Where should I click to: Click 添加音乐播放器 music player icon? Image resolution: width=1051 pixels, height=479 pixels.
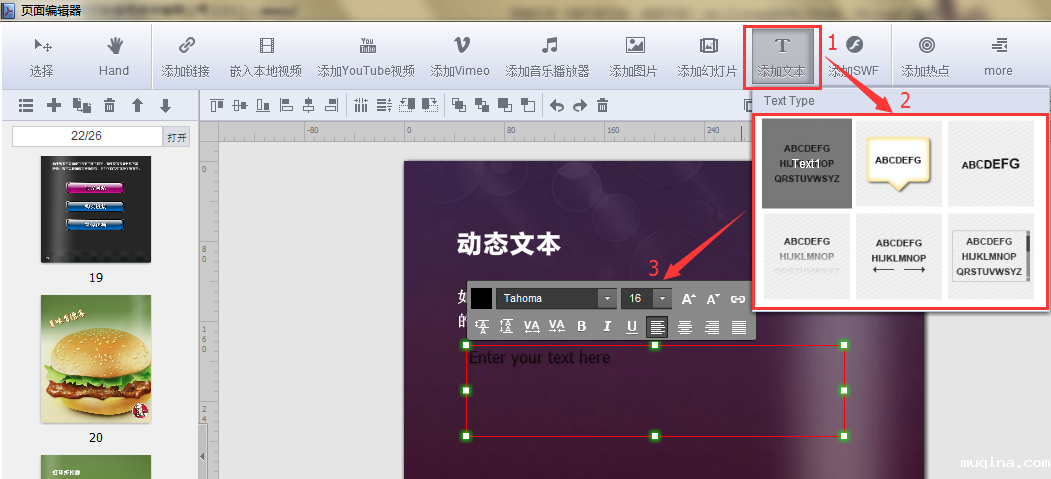[x=547, y=57]
